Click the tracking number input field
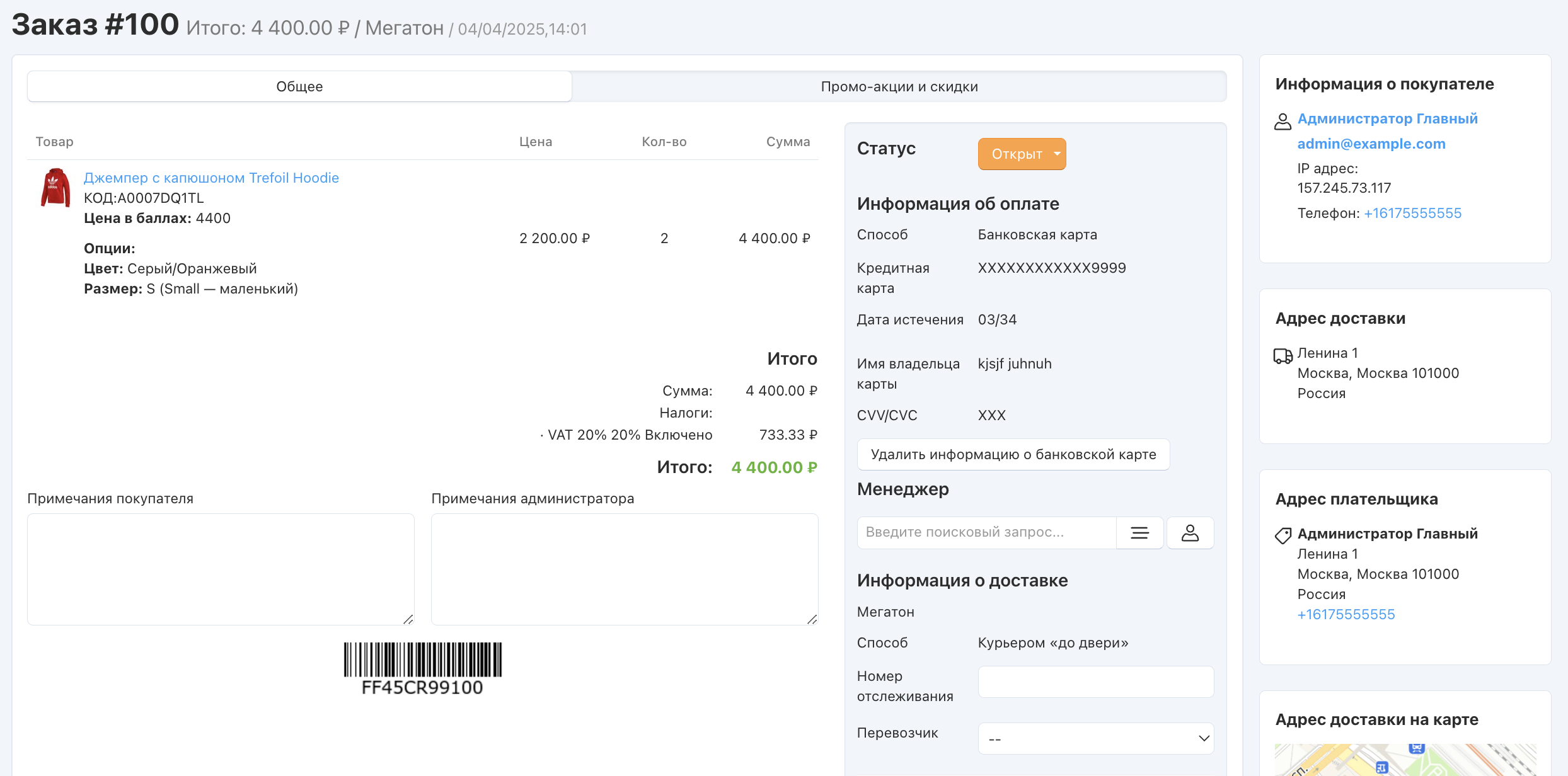Screen dimensions: 1568x776 tap(1095, 682)
